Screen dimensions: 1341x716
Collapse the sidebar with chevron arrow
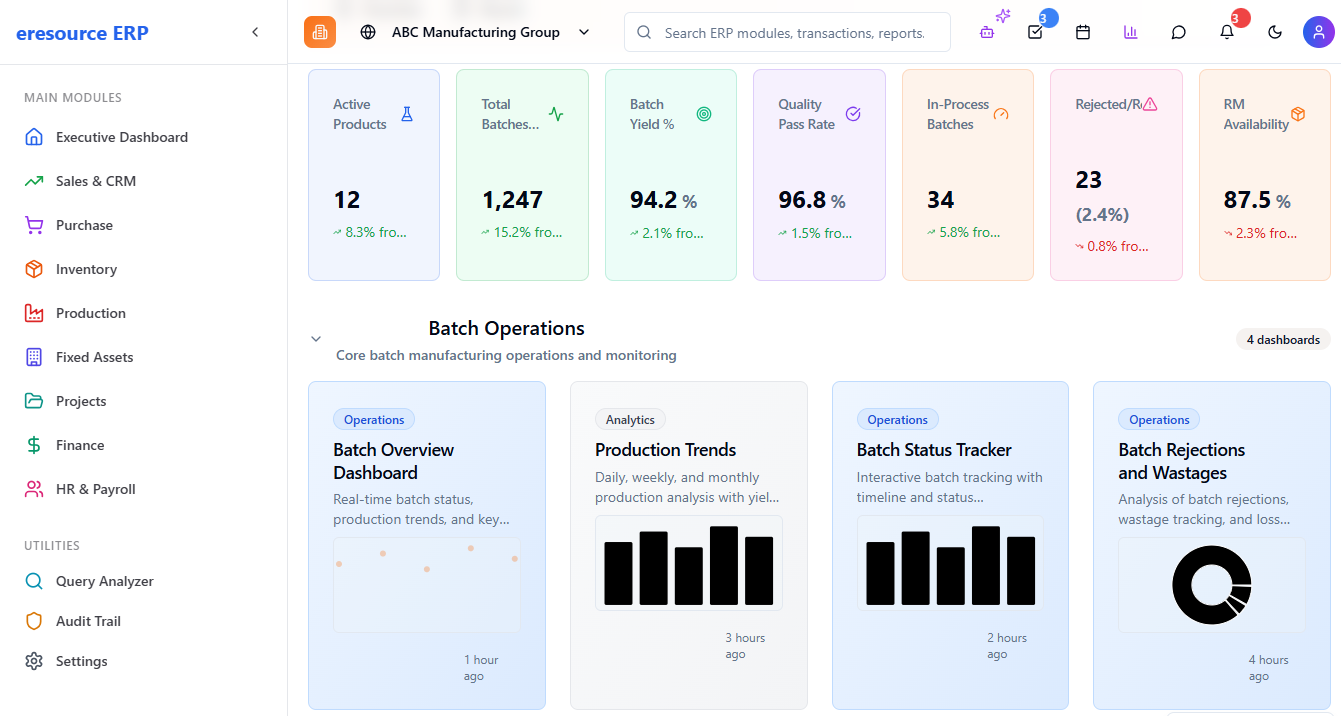pos(255,32)
